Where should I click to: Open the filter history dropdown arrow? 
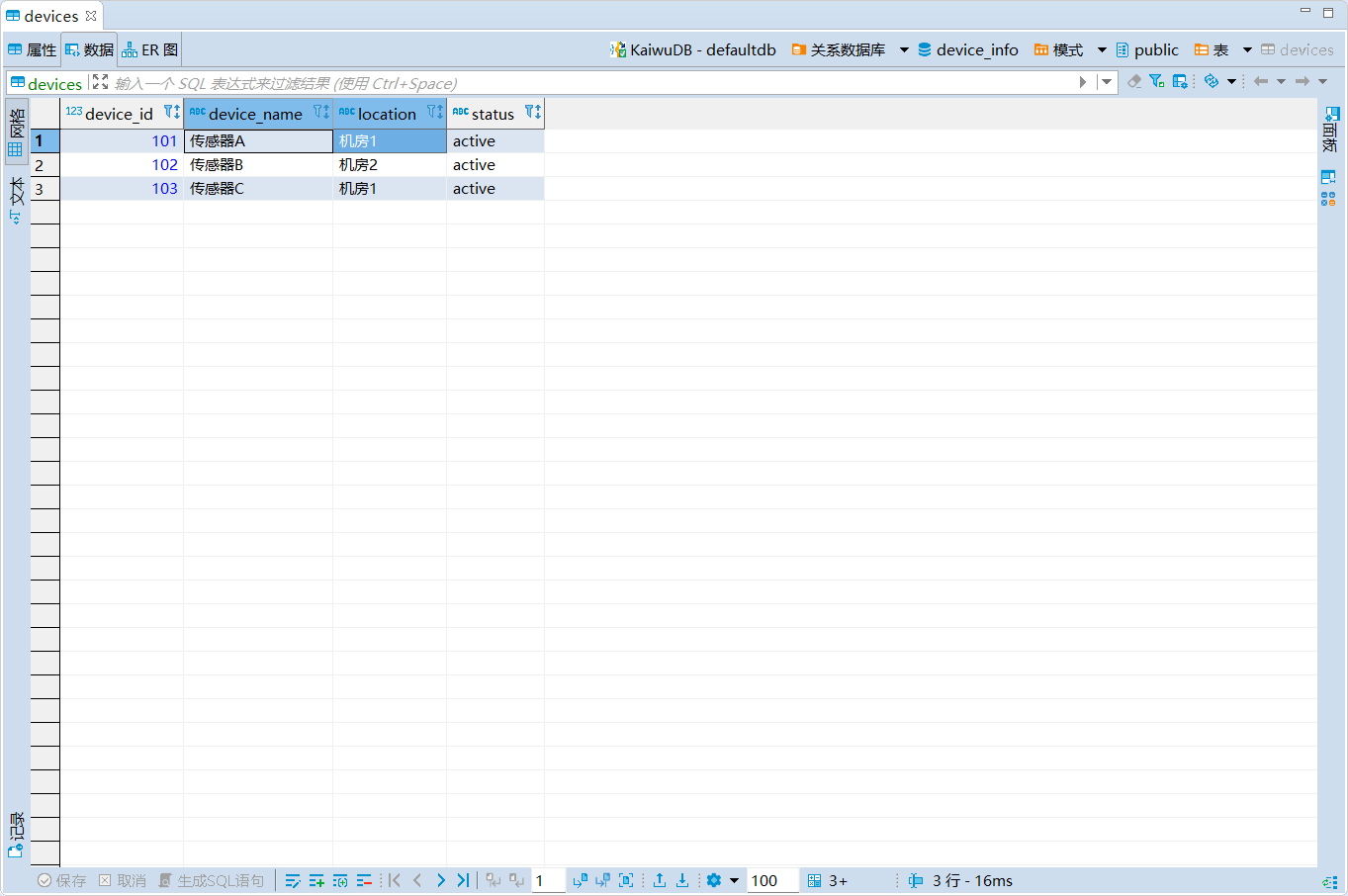[x=1107, y=82]
